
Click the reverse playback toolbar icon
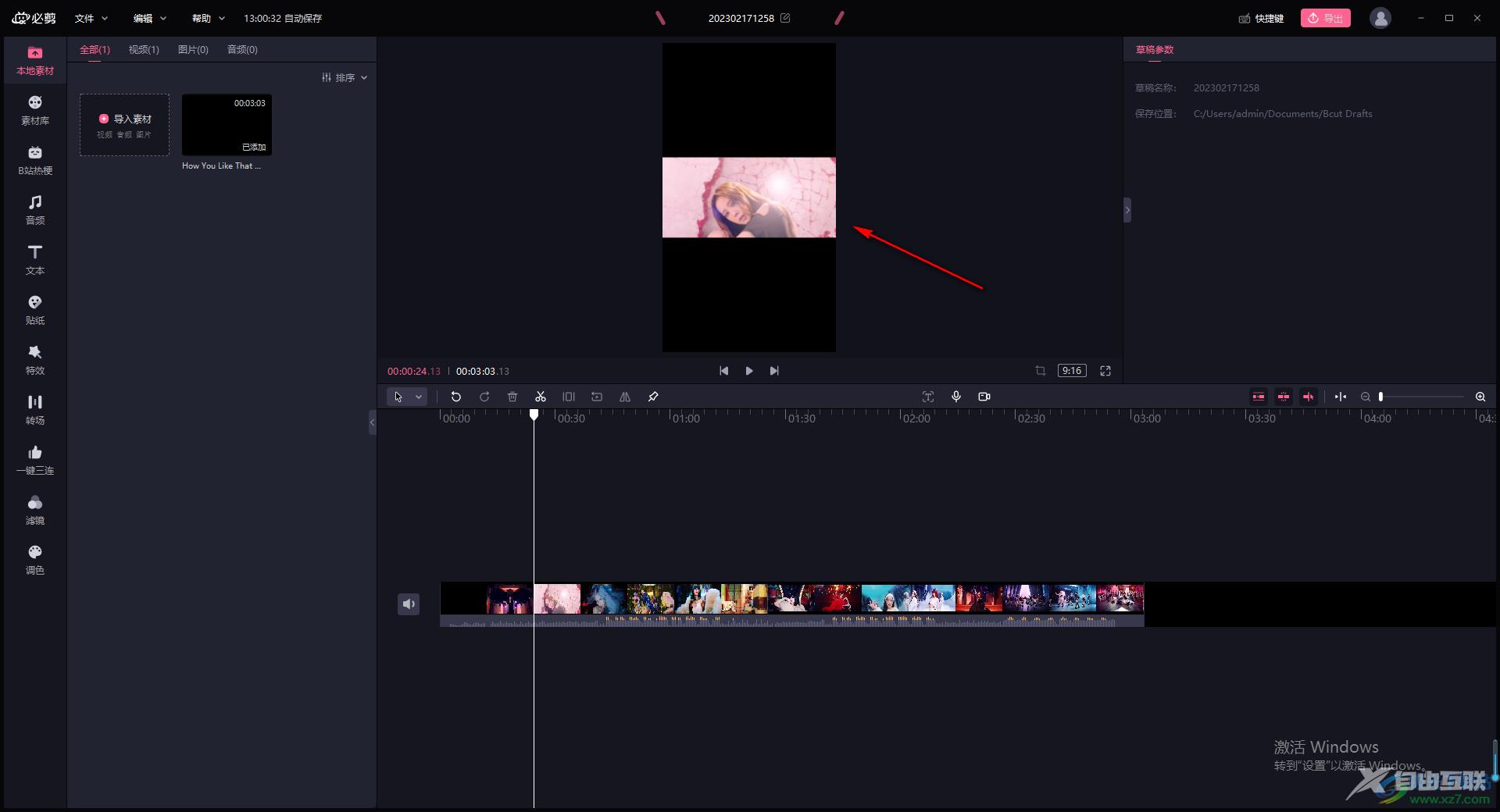coord(597,397)
